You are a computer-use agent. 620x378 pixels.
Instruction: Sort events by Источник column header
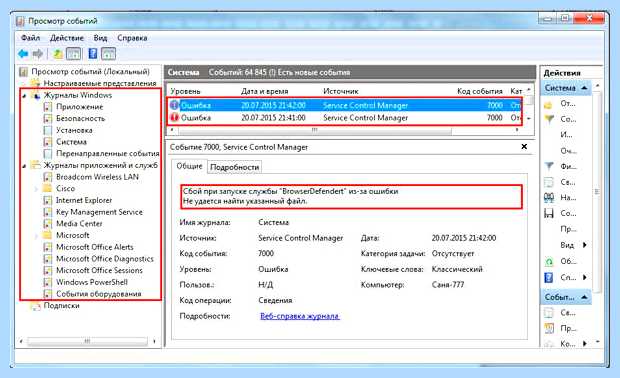point(341,91)
